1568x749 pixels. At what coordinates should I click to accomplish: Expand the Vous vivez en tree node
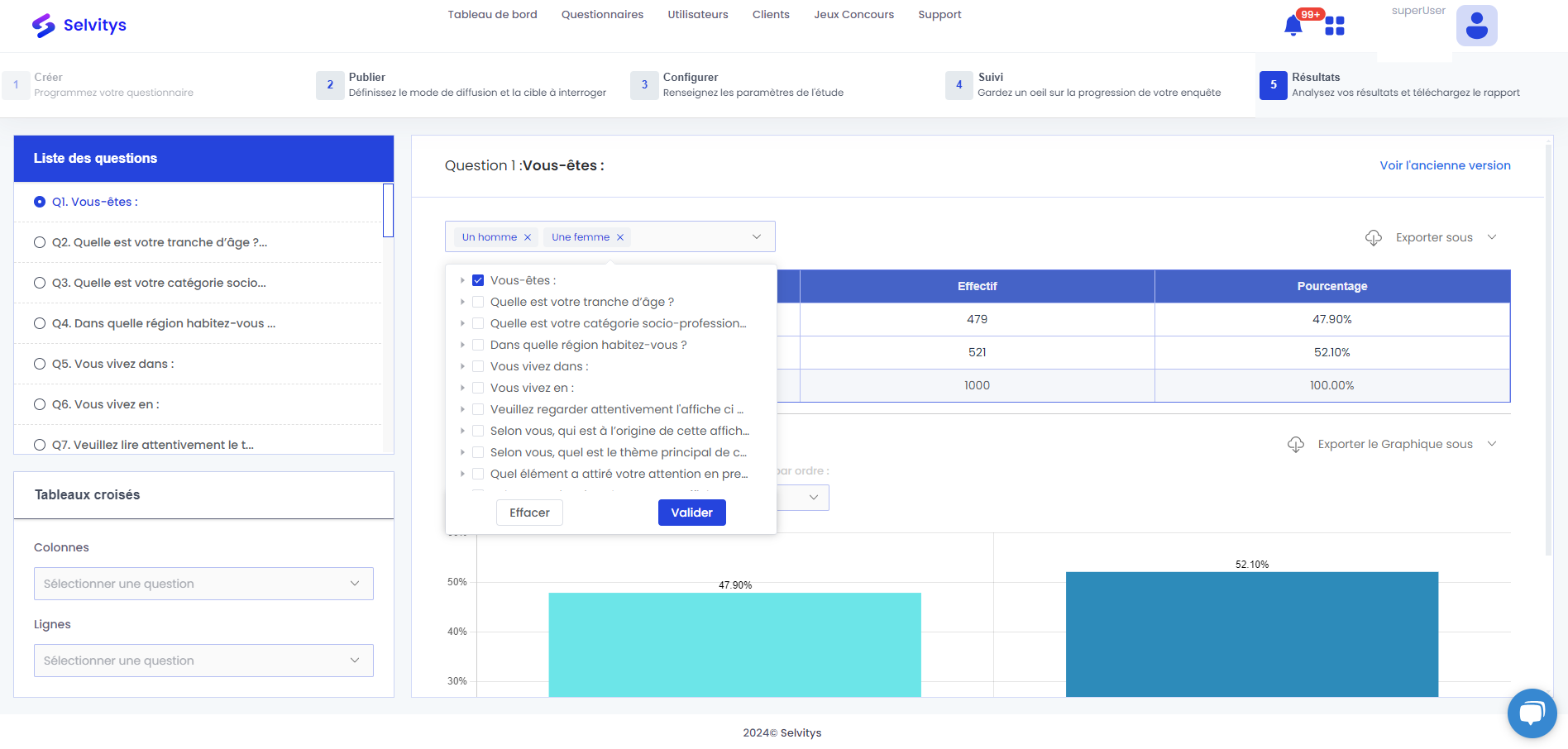pyautogui.click(x=462, y=388)
